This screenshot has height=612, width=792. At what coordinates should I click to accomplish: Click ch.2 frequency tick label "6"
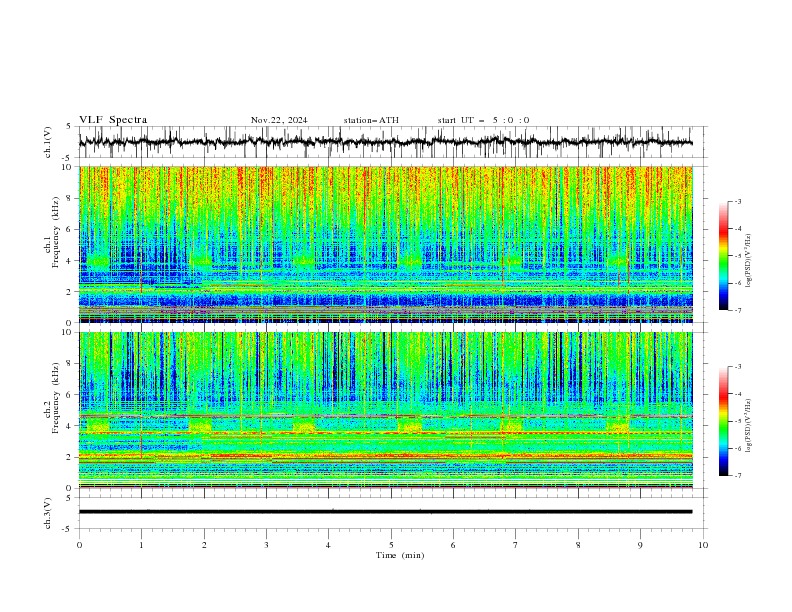tap(70, 394)
